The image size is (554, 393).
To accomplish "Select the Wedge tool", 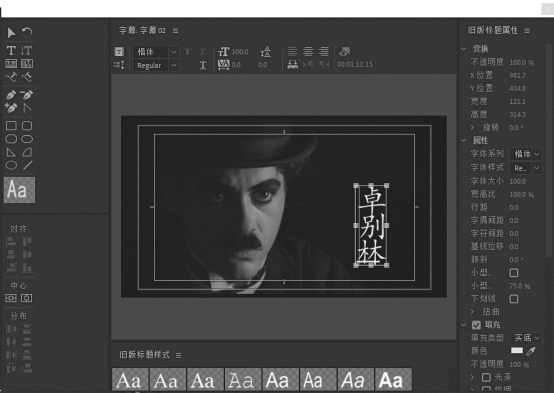I will click(11, 152).
